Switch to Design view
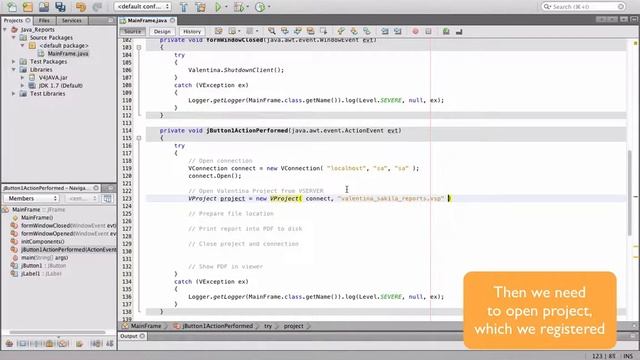Screen dimensions: 640x360 click(162, 31)
